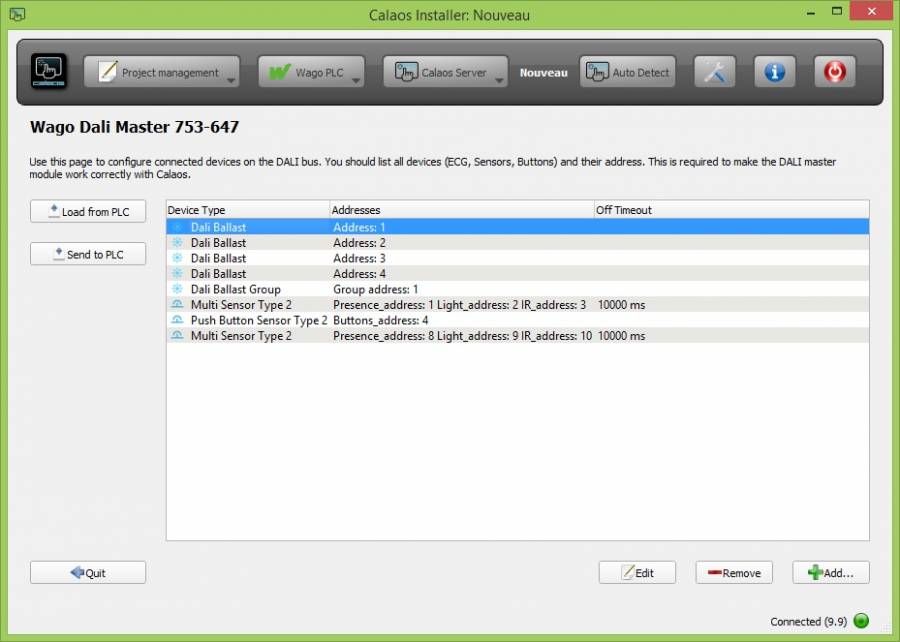Select the Push Button Sensor Type 2 row
This screenshot has height=642, width=900.
[518, 320]
